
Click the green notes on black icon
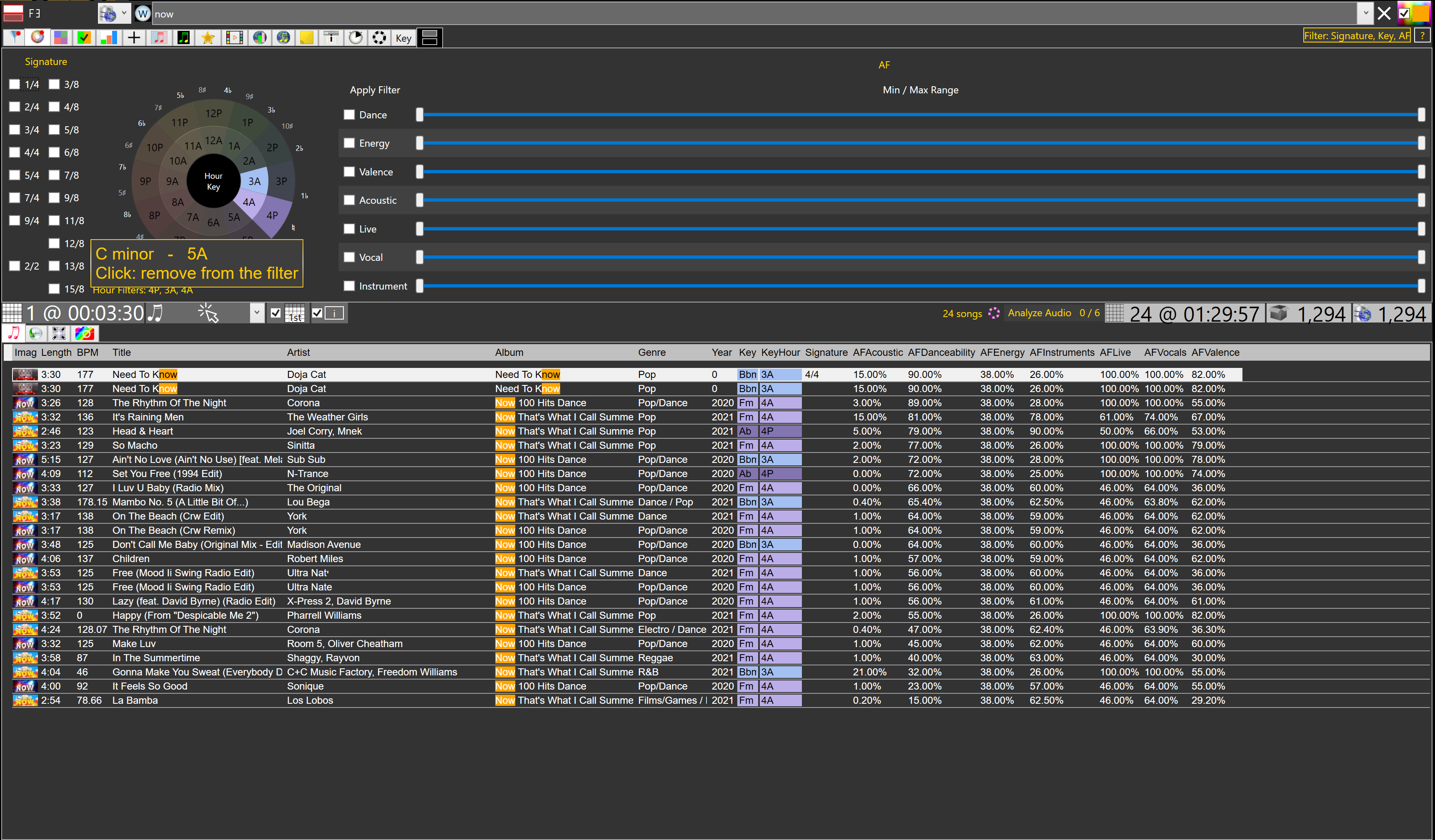pyautogui.click(x=183, y=37)
